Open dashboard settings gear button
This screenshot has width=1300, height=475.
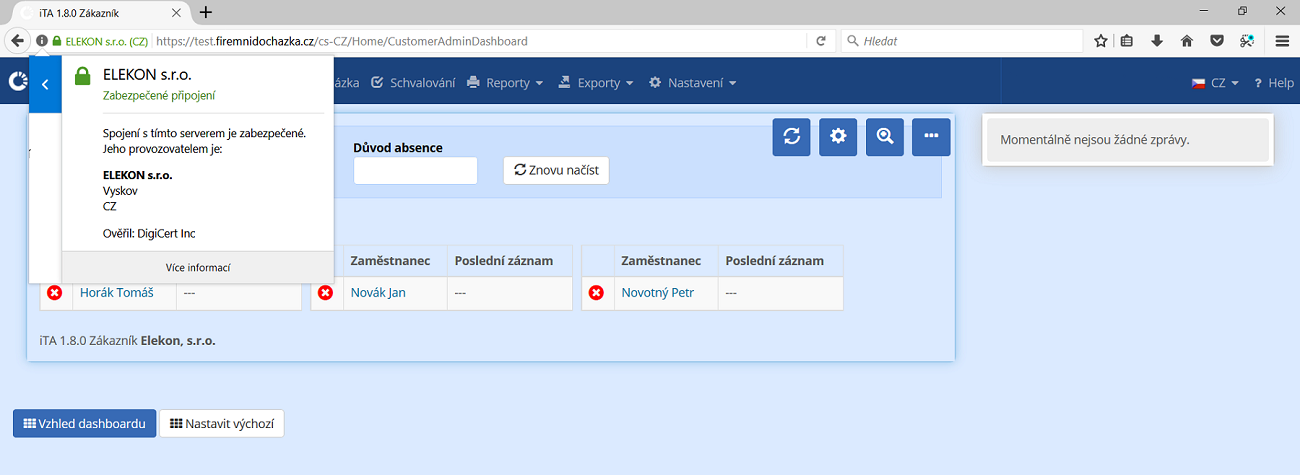pos(838,137)
